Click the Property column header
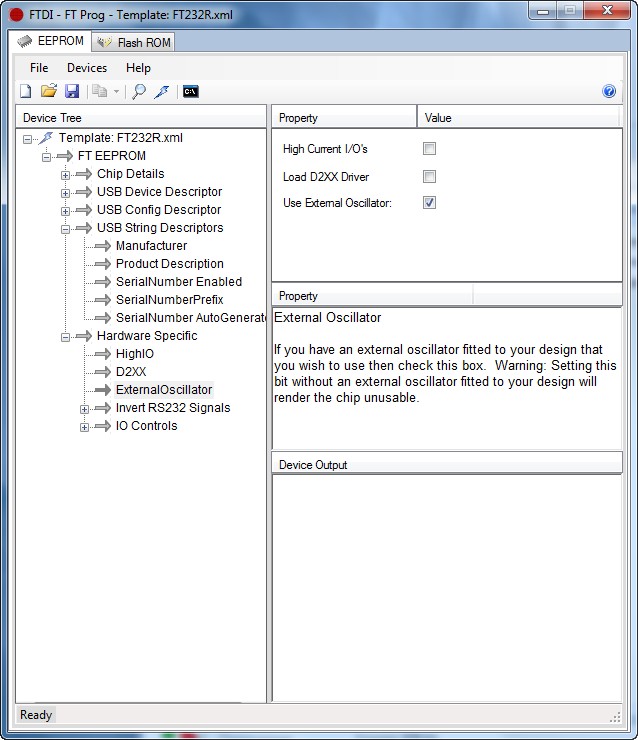The image size is (638, 740). tap(344, 117)
